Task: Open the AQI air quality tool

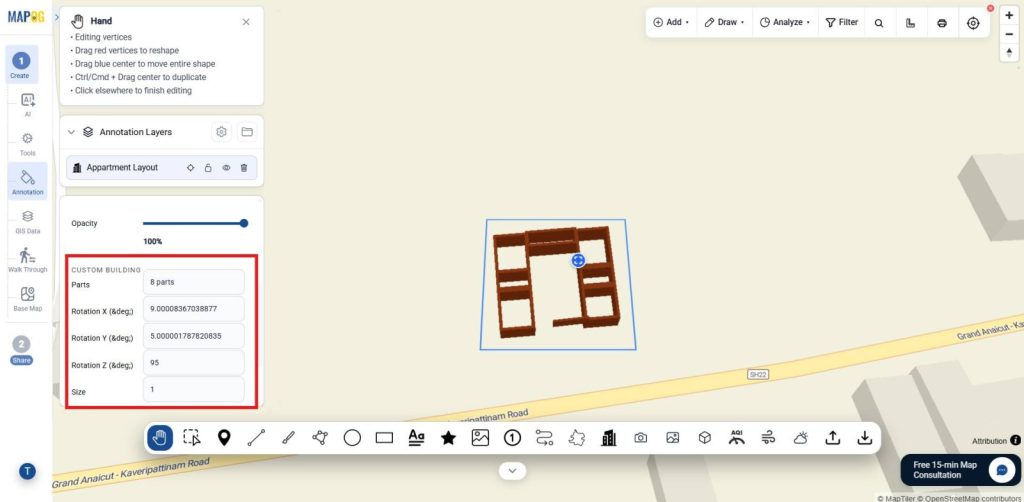Action: click(737, 438)
